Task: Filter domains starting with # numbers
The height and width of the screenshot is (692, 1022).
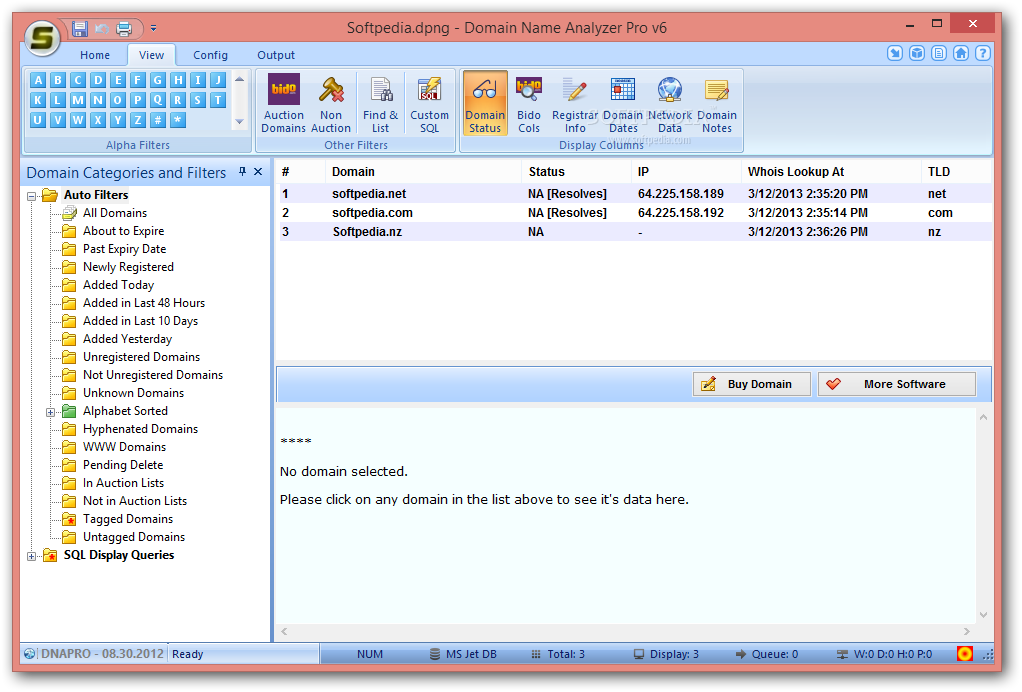Action: (x=158, y=120)
